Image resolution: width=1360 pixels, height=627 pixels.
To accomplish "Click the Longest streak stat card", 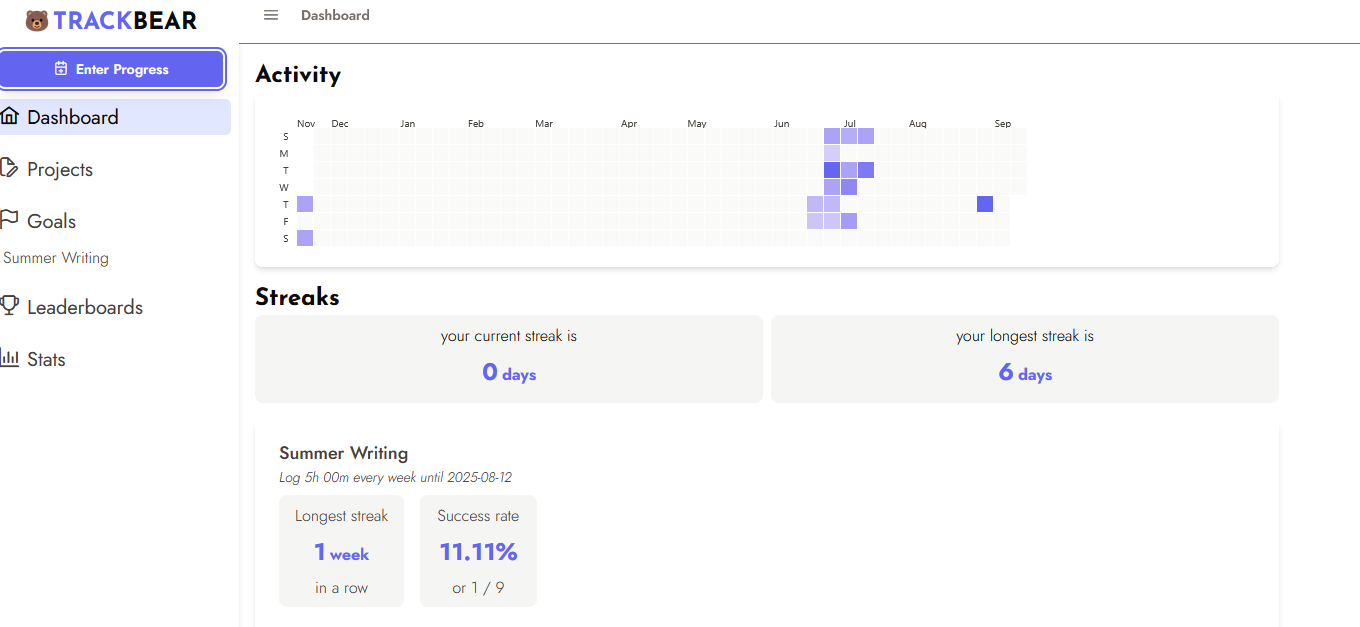I will pyautogui.click(x=341, y=550).
